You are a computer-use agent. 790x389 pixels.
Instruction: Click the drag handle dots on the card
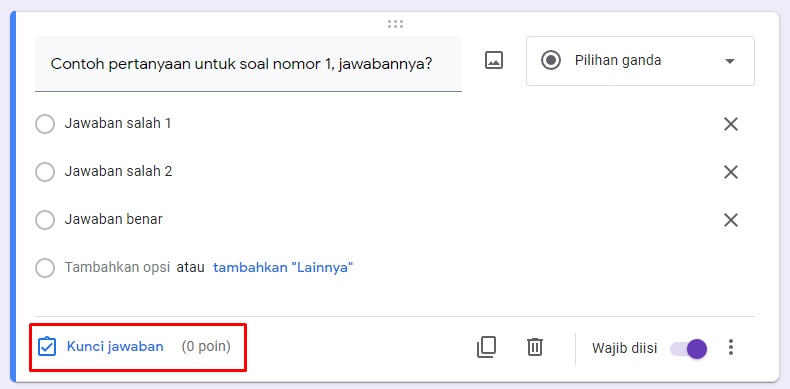pyautogui.click(x=396, y=24)
